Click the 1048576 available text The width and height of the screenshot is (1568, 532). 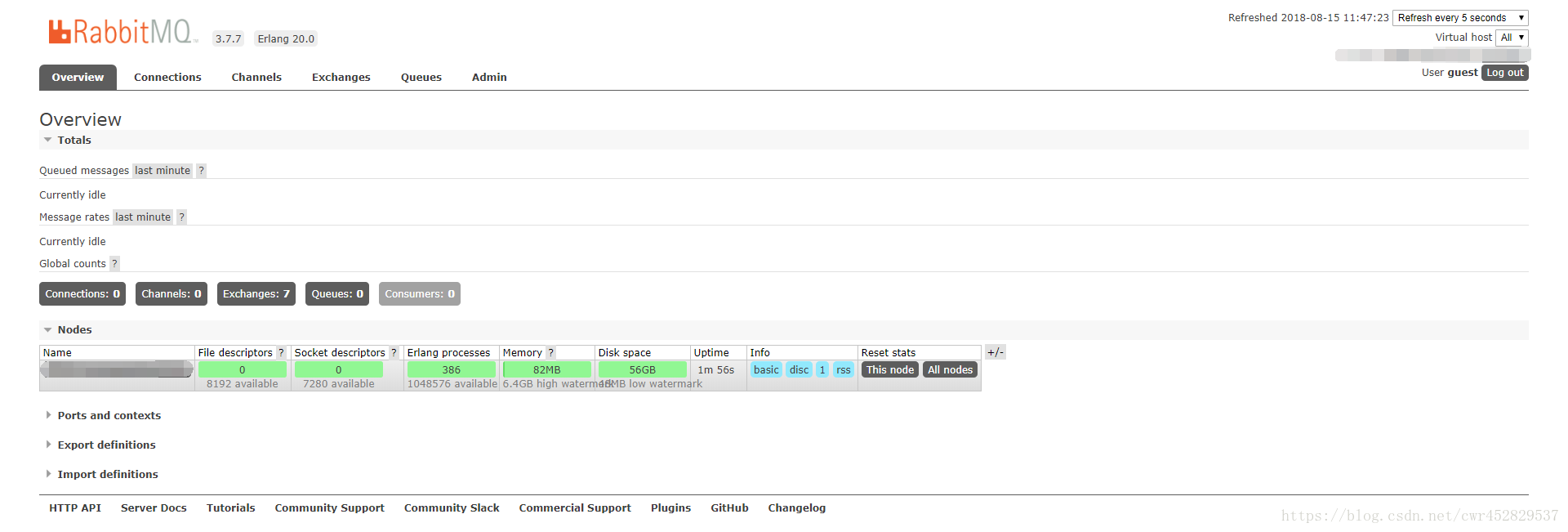coord(452,384)
